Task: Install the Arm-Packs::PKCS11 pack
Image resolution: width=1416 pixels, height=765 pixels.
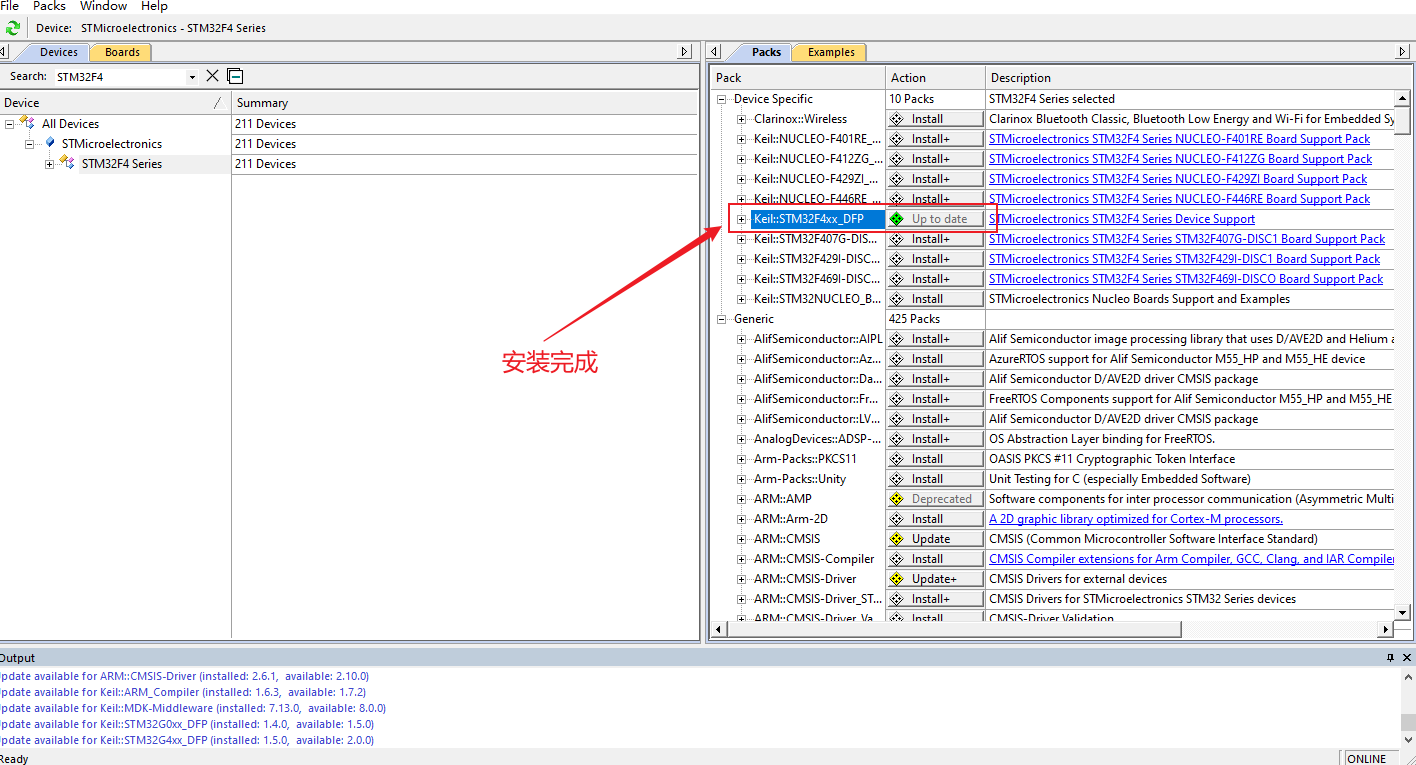Action: point(935,459)
